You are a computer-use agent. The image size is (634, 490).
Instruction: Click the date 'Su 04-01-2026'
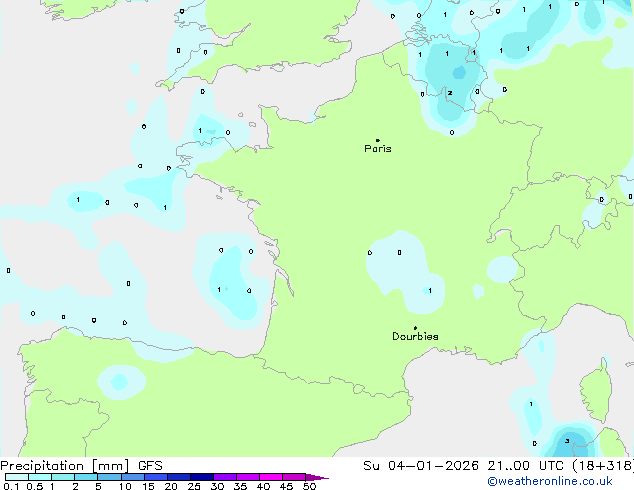click(421, 466)
